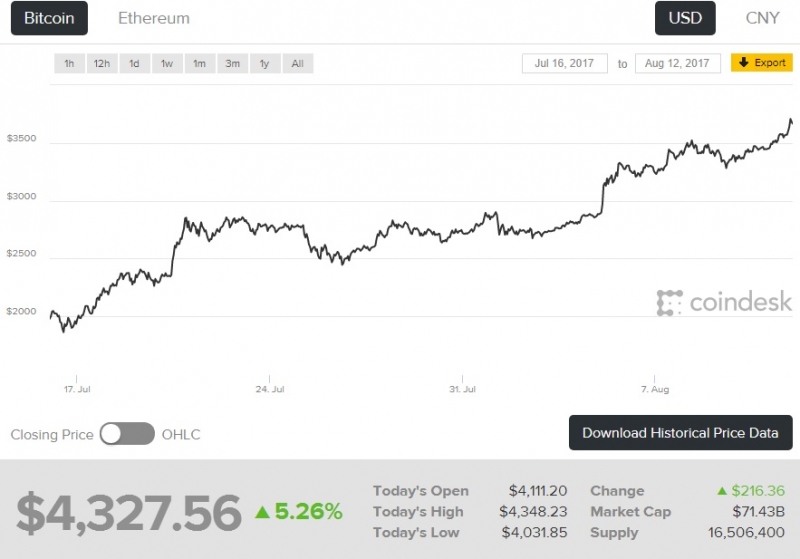Show the 1y time range
This screenshot has width=800, height=559.
[x=265, y=64]
